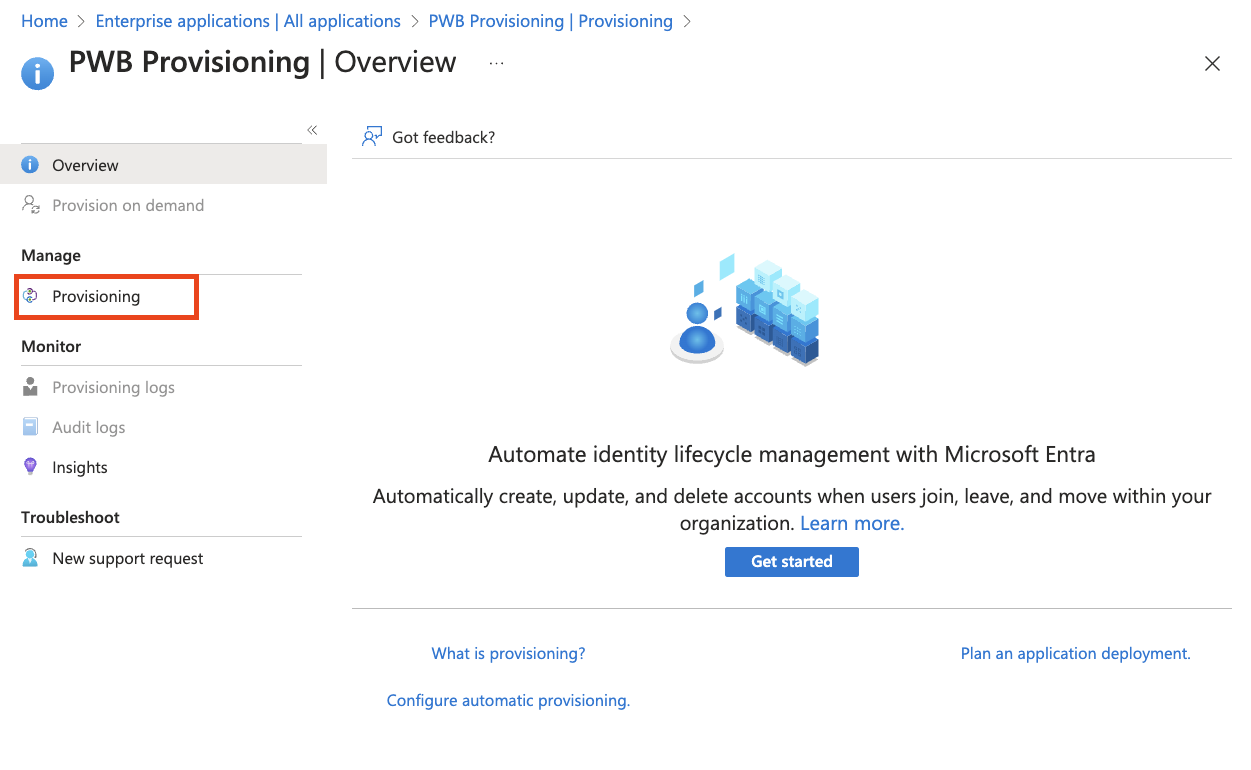
Task: Click the Provisioning logs person icon
Action: click(31, 387)
